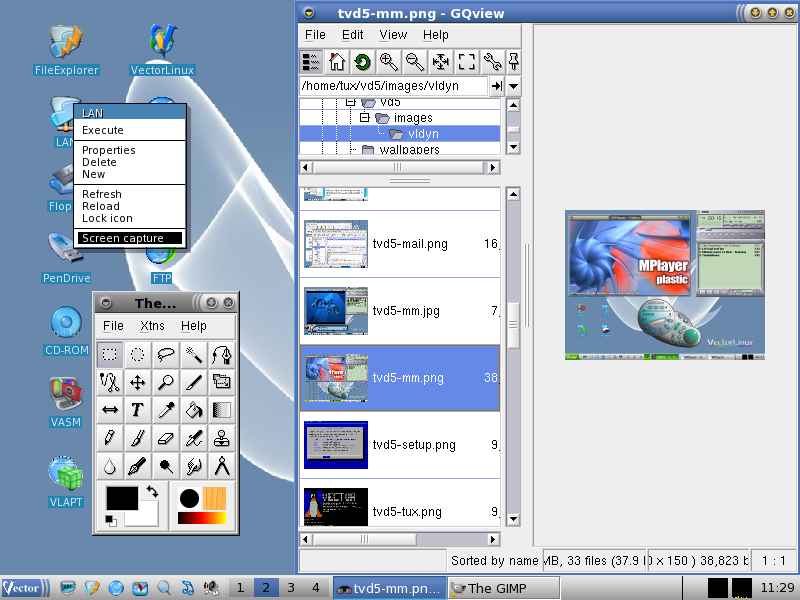Toggle the float window pin icon

coord(514,62)
